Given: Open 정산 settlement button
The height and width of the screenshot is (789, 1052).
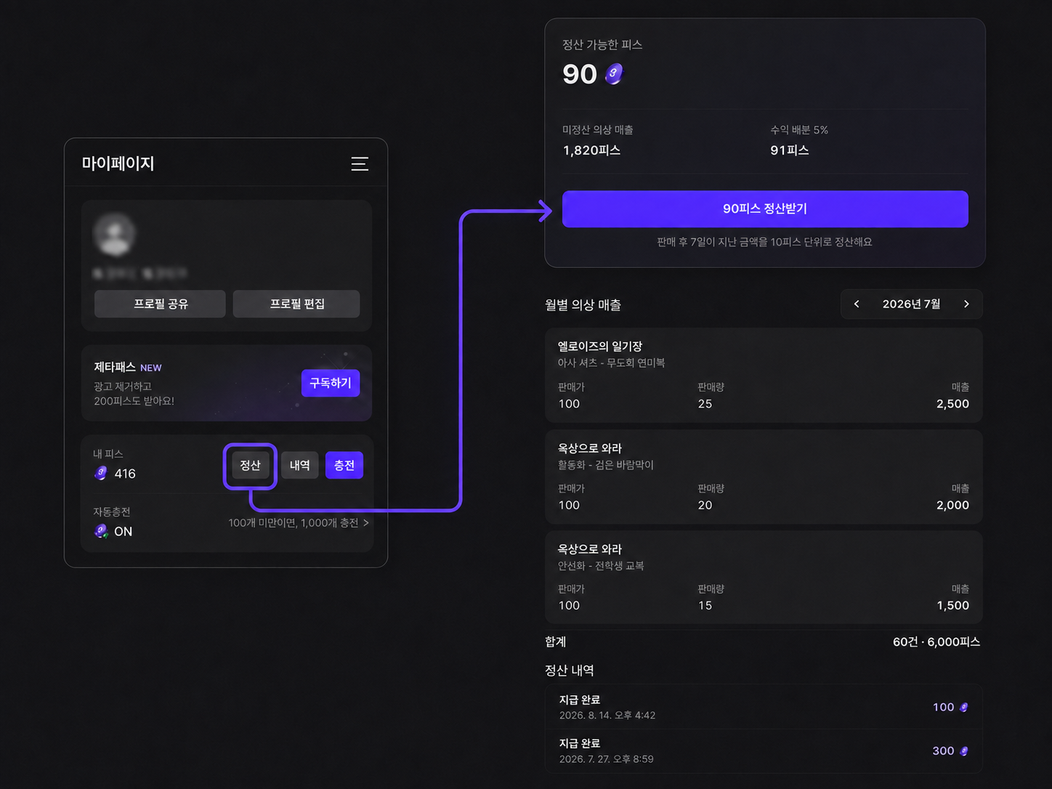Looking at the screenshot, I should (x=250, y=466).
